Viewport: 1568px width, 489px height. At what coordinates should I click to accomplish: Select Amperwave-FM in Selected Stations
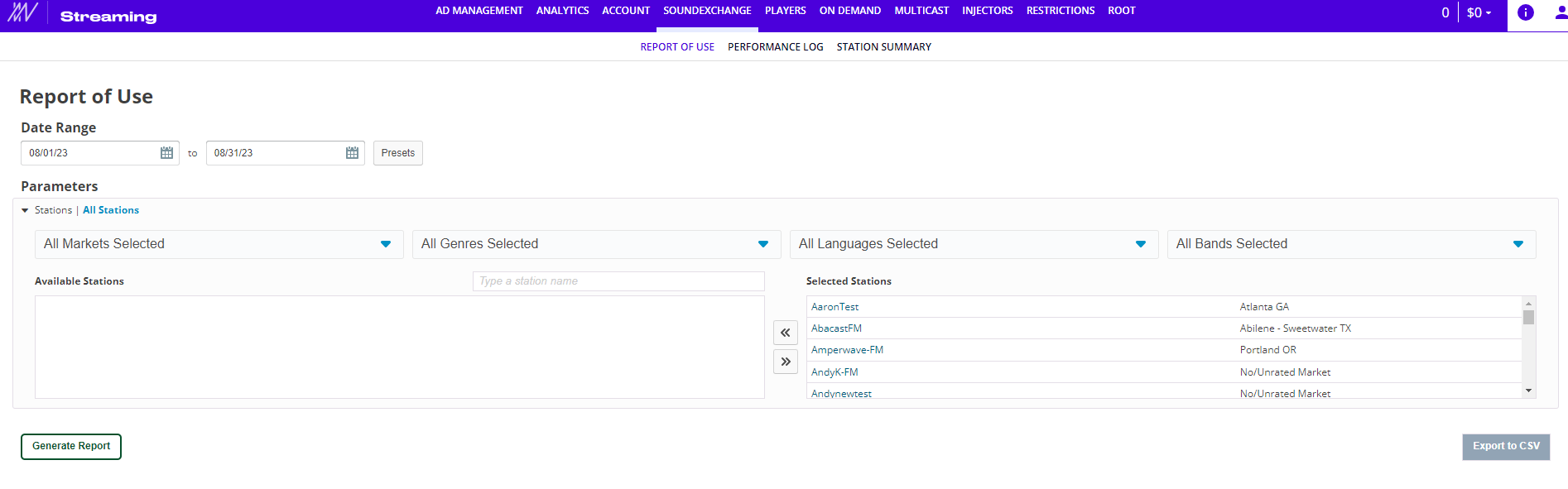(x=847, y=350)
